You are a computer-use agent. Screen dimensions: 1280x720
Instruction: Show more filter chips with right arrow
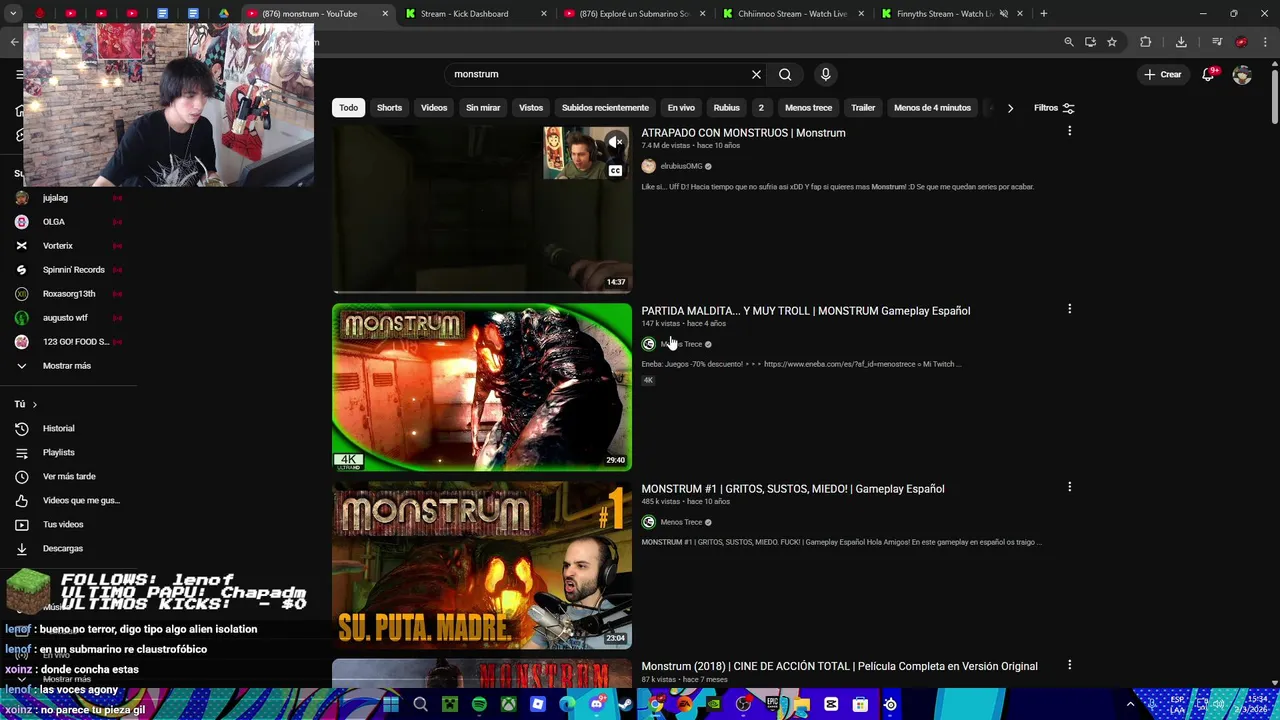(1010, 108)
